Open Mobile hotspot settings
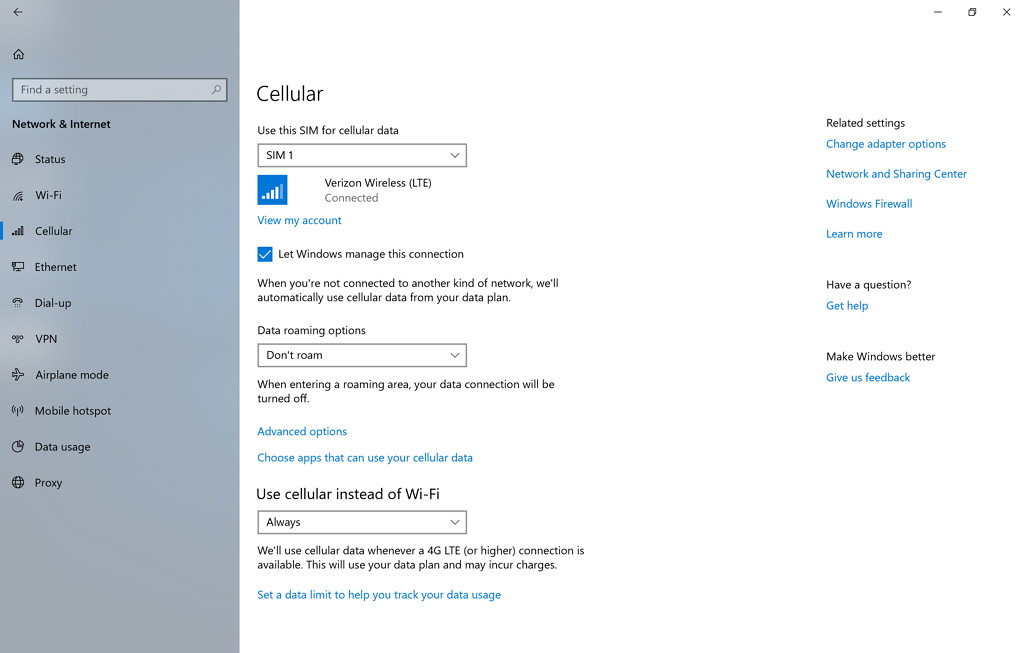 [120, 410]
